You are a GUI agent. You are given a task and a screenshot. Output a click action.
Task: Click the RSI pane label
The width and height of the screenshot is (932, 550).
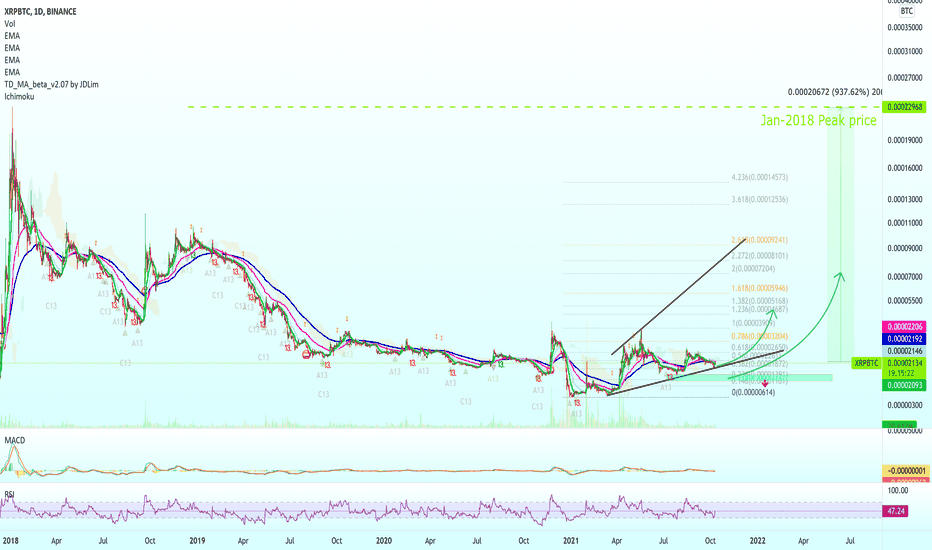tap(10, 494)
